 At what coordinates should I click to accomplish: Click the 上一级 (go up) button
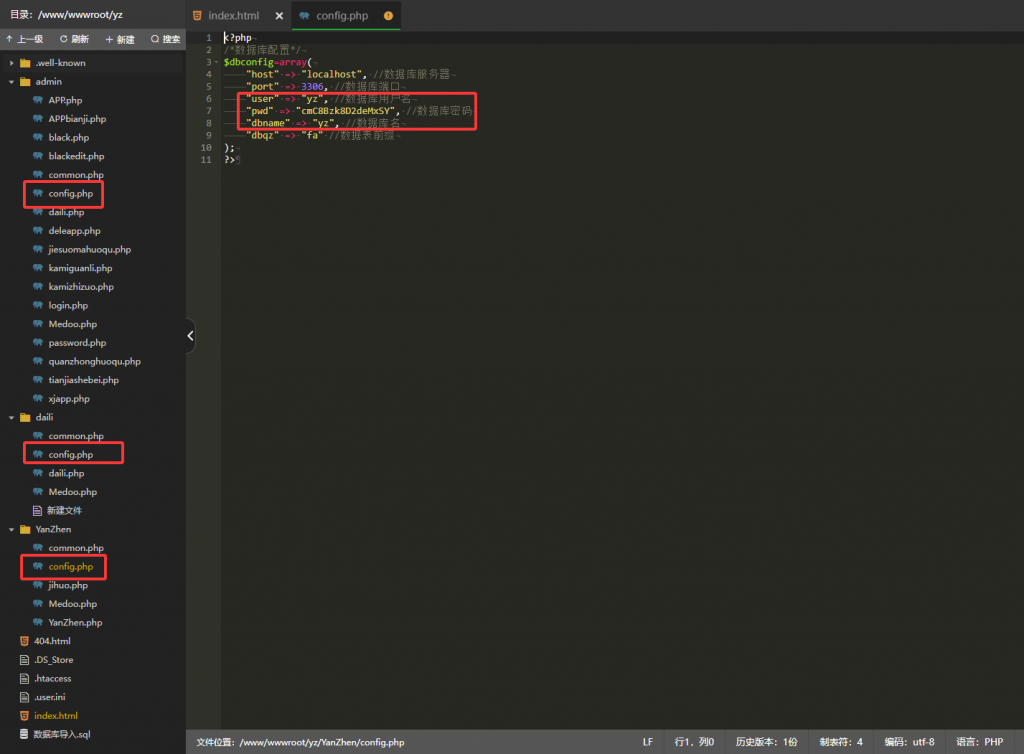(24, 39)
